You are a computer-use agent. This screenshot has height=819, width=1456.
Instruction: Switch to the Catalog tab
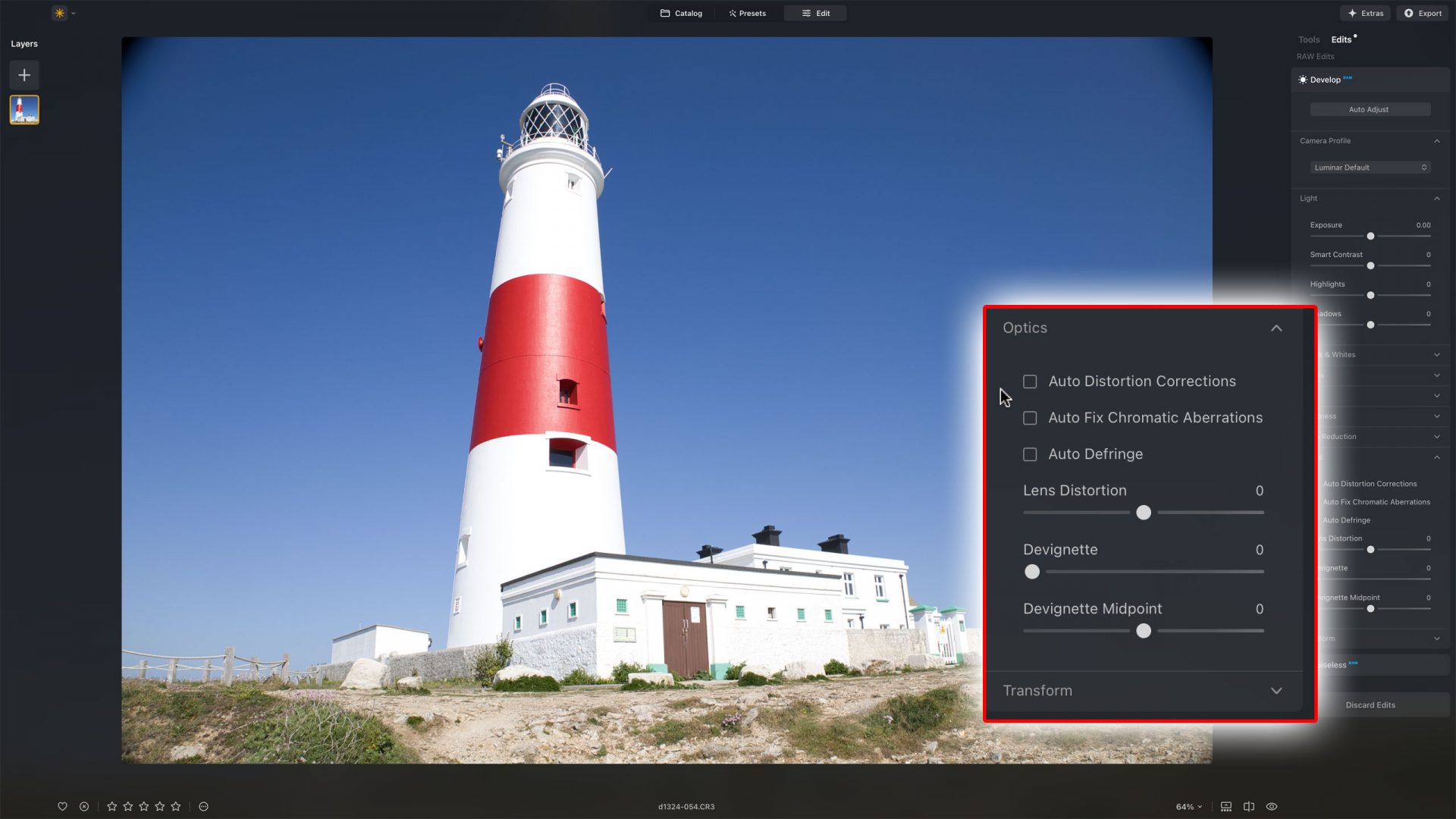coord(681,13)
